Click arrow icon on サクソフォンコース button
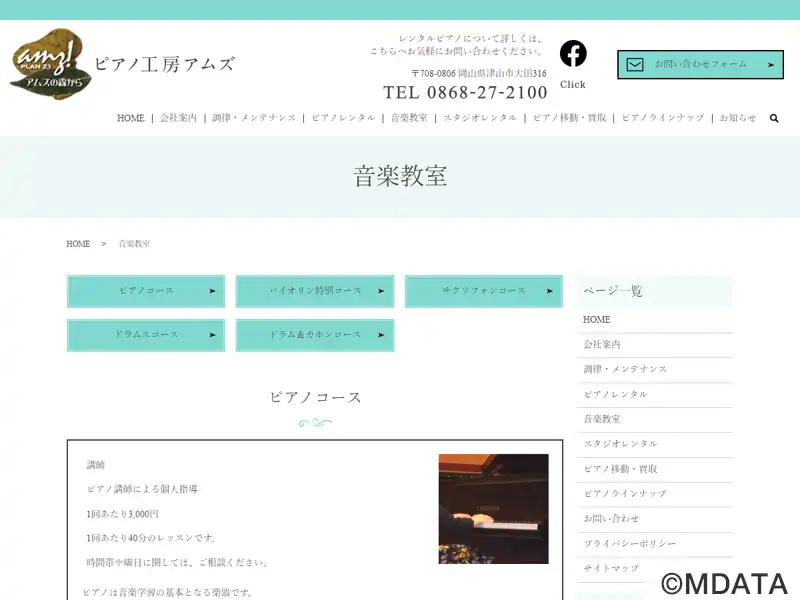800x600 pixels. [550, 291]
